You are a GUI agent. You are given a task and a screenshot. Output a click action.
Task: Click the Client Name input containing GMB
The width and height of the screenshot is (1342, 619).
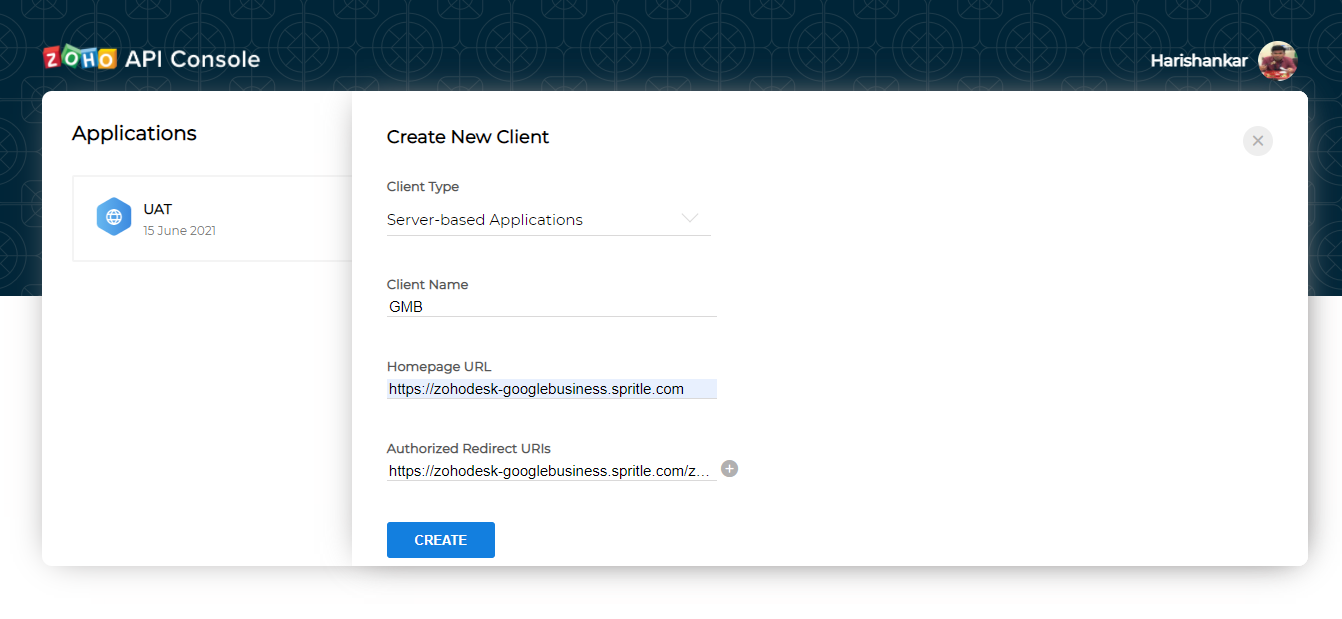tap(552, 307)
